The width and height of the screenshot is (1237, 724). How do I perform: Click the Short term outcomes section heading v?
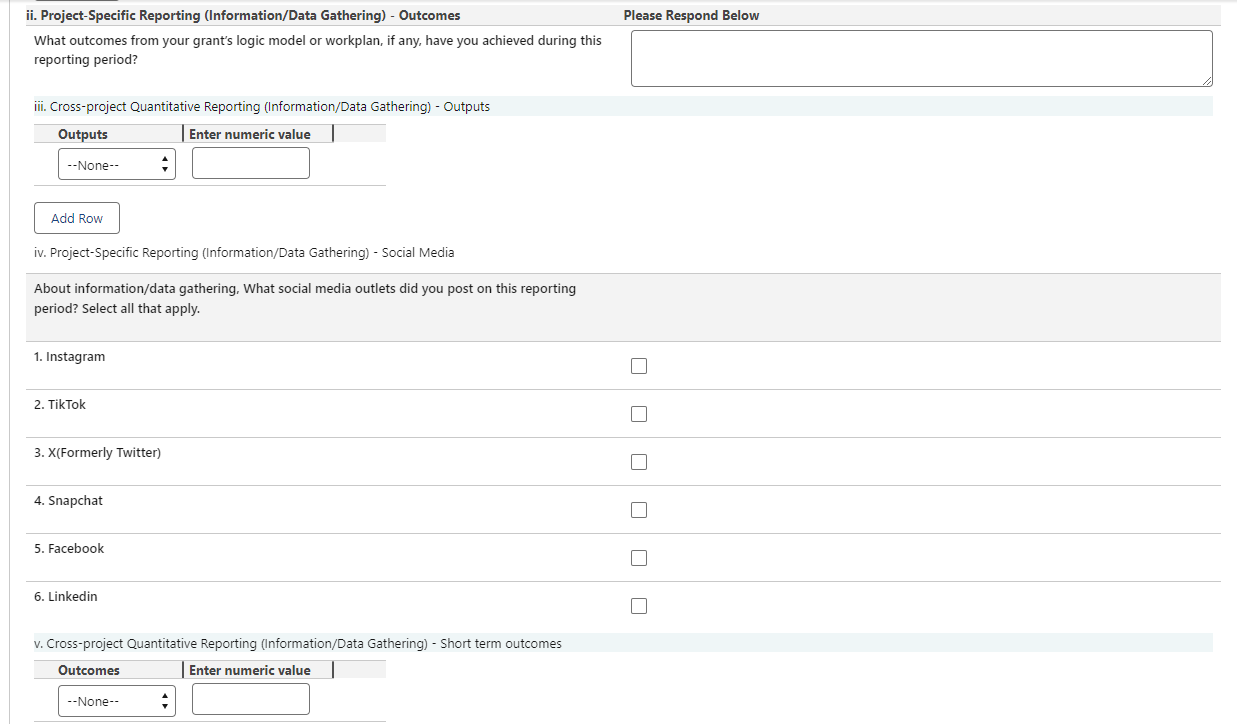point(298,643)
